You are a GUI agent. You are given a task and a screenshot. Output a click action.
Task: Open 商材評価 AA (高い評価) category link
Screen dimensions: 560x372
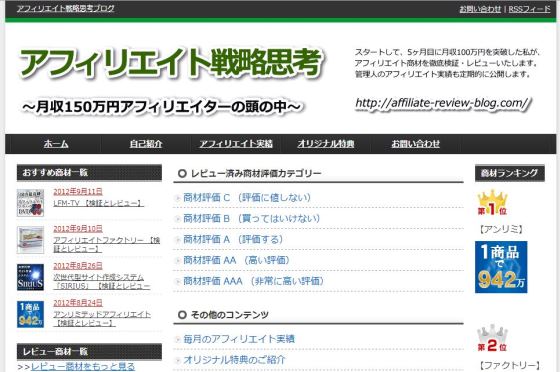point(236,260)
